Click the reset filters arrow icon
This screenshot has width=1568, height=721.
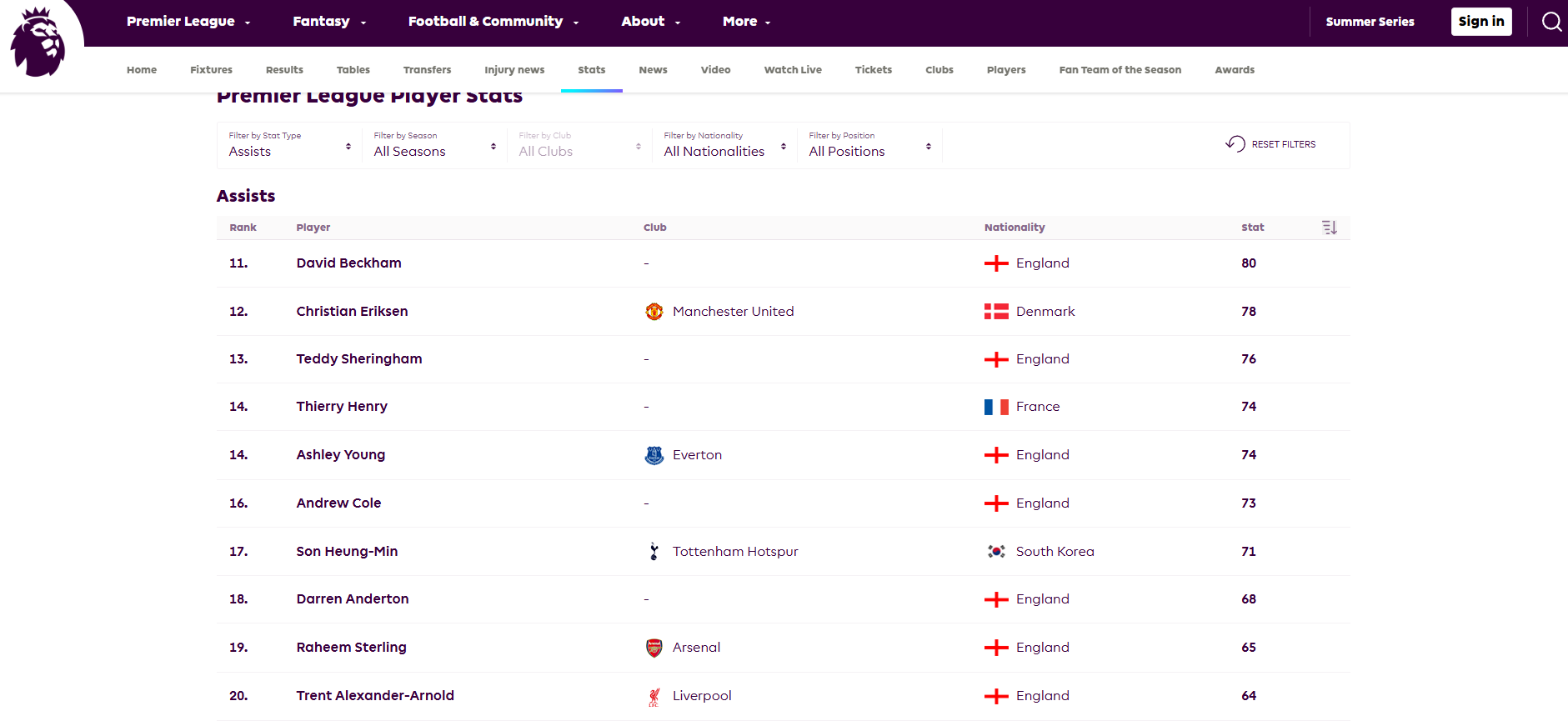(1235, 144)
